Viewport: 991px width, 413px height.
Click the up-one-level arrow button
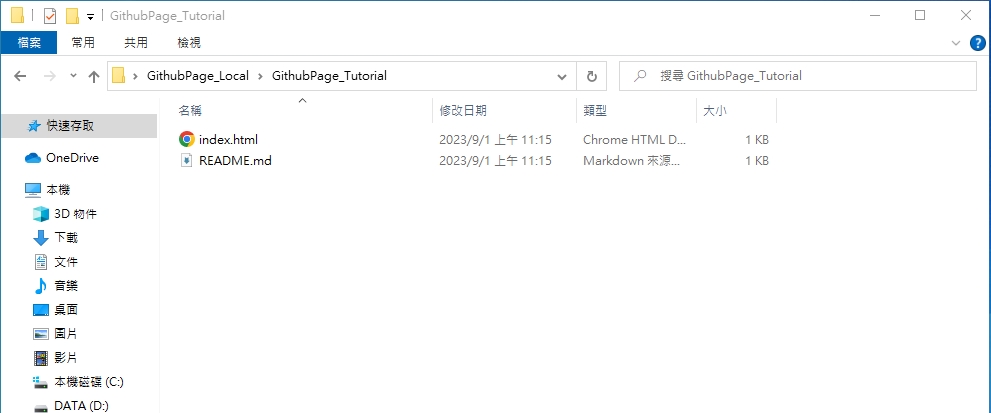94,76
